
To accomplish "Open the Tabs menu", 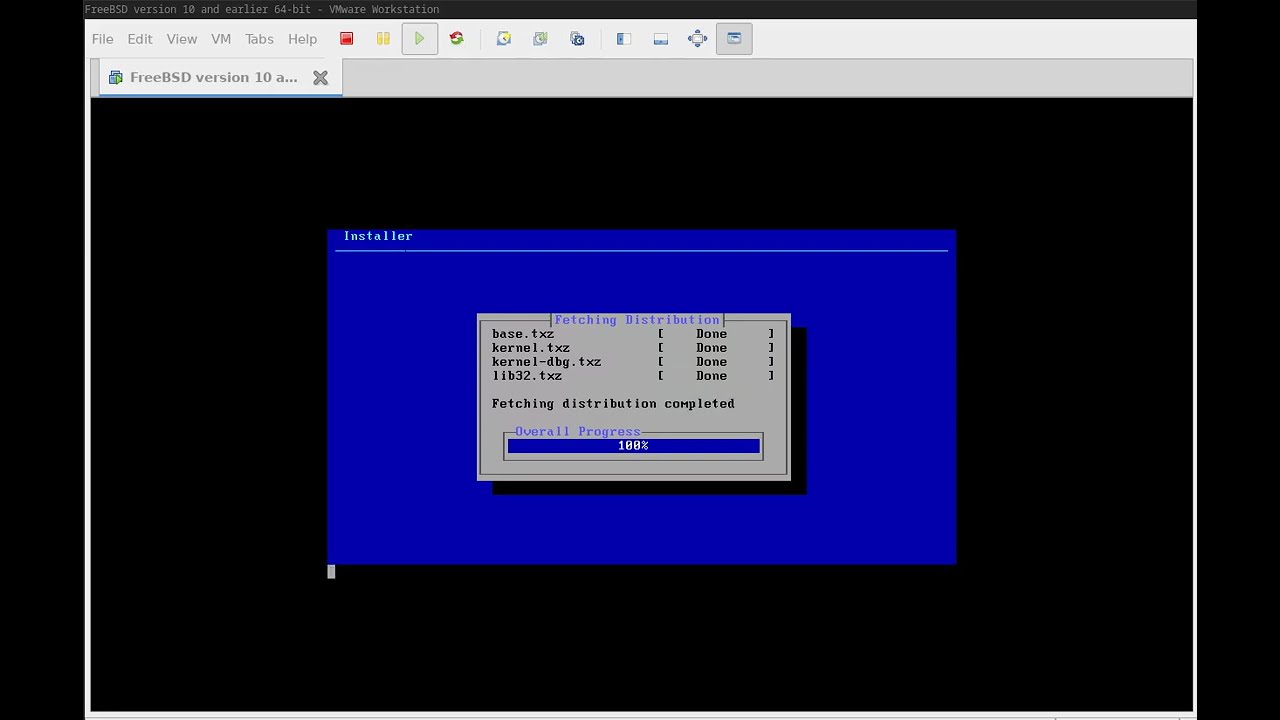I will click(259, 39).
